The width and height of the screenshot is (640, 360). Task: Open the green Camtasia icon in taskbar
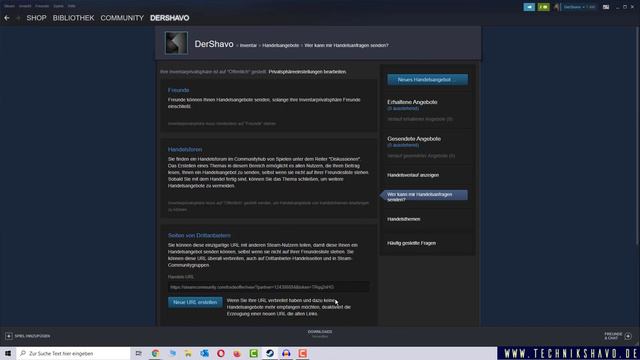(x=253, y=353)
